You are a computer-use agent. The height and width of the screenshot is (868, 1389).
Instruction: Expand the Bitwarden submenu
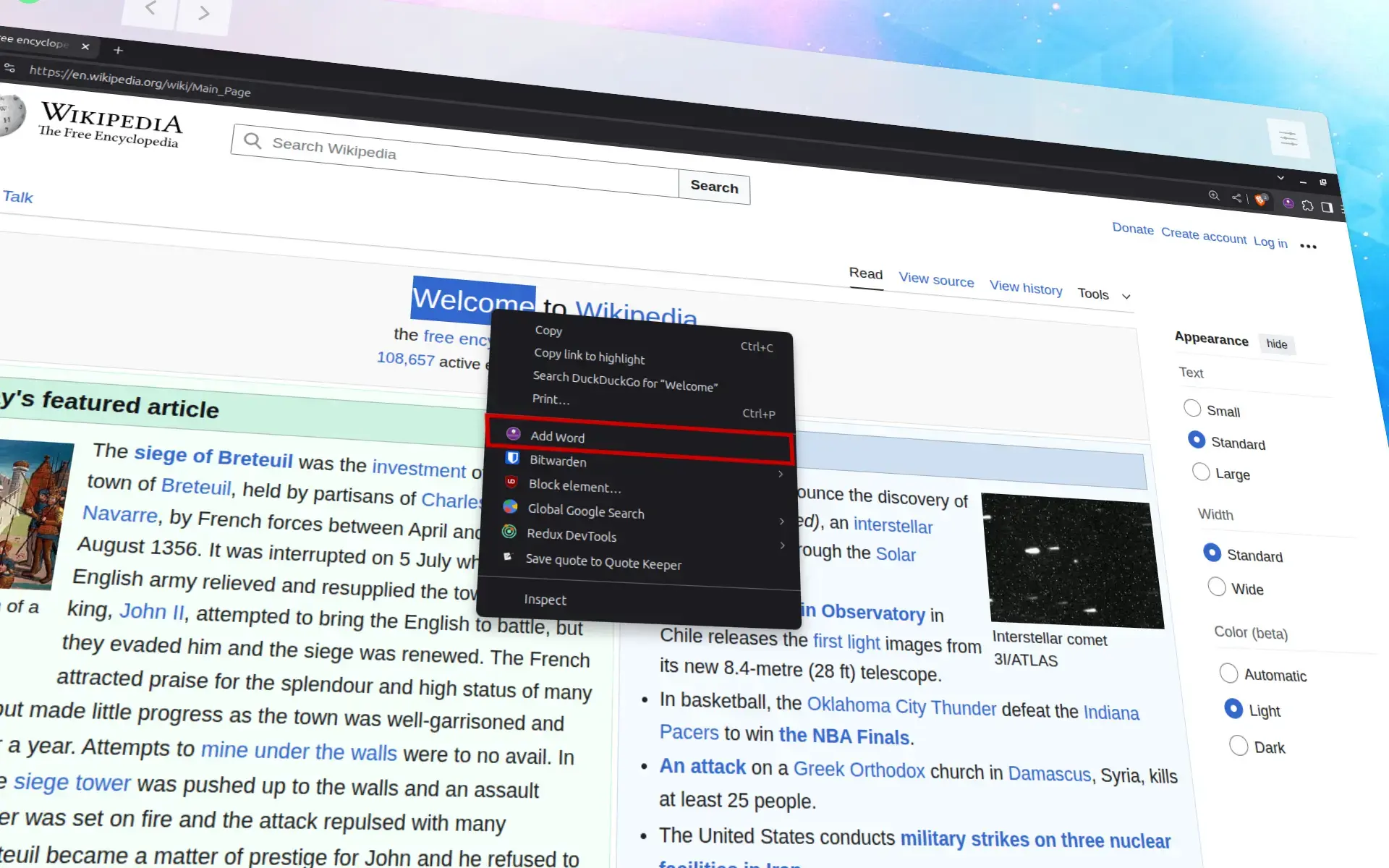[x=640, y=465]
